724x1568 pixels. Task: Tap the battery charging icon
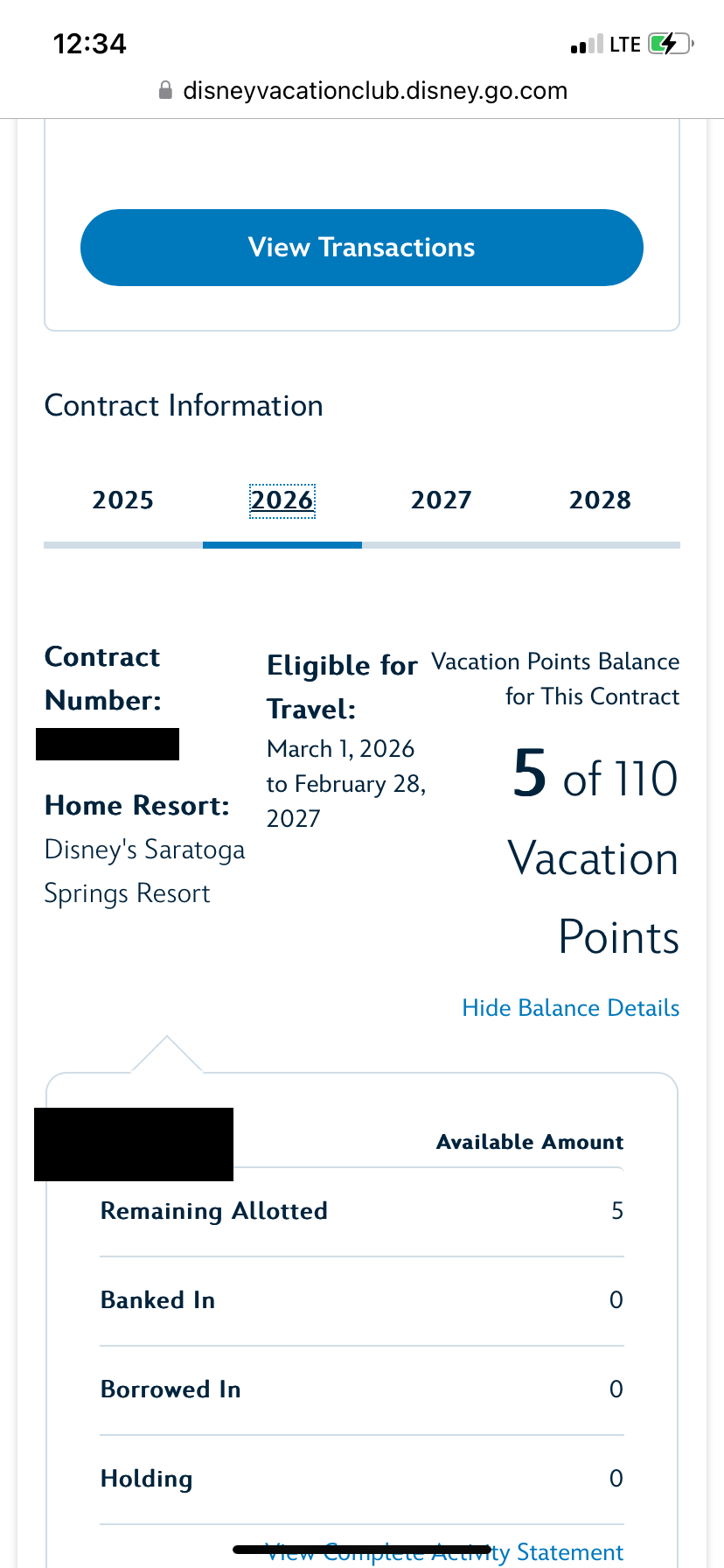click(670, 44)
